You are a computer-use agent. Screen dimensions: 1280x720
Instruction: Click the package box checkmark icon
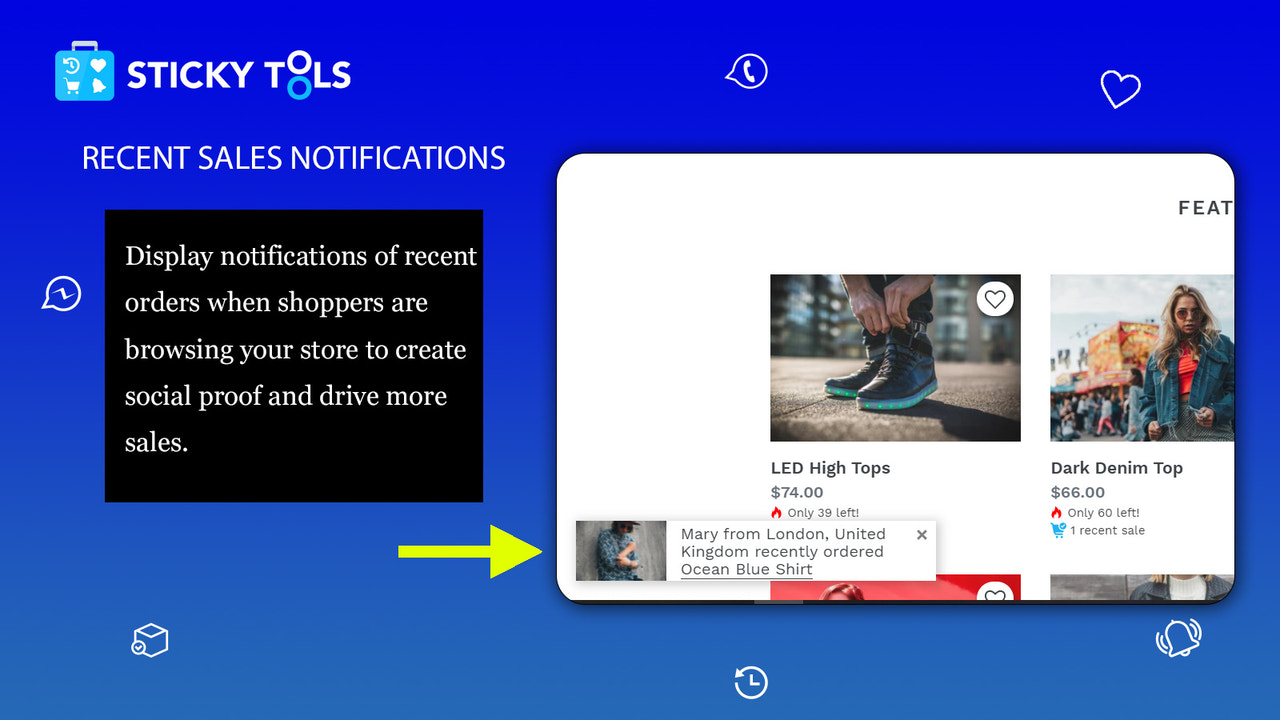tap(150, 640)
